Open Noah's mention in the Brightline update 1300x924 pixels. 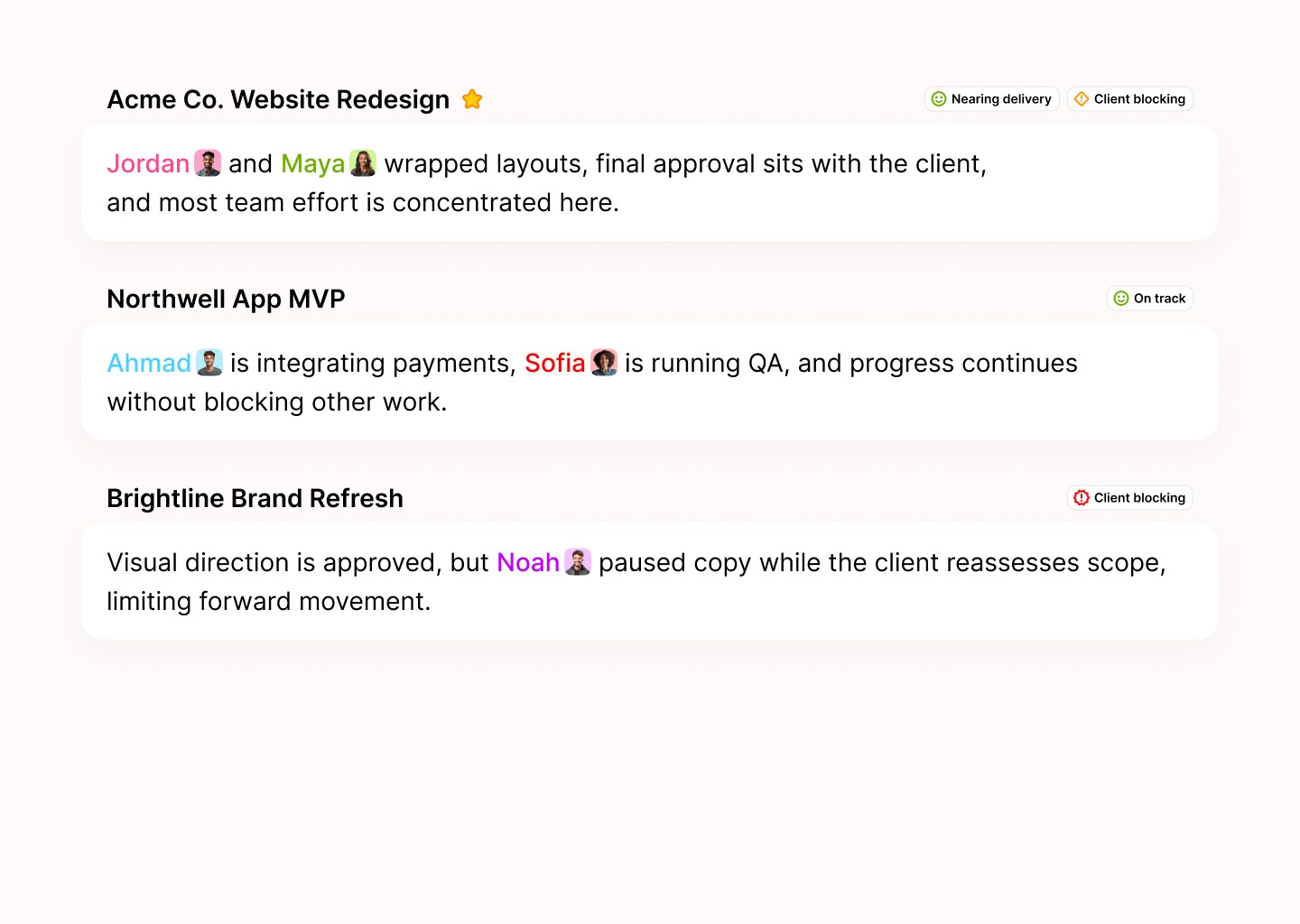tap(528, 561)
